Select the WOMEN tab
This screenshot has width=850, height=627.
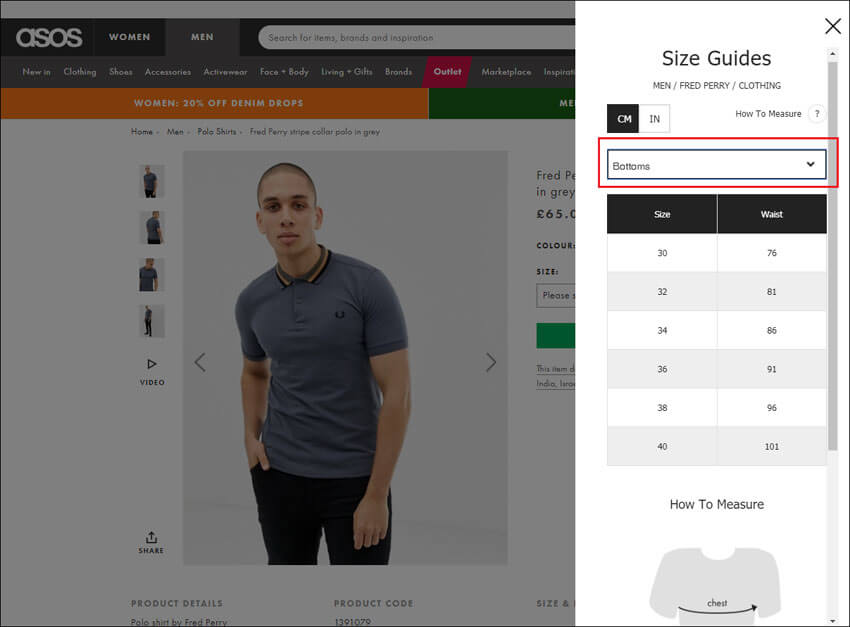(x=129, y=37)
